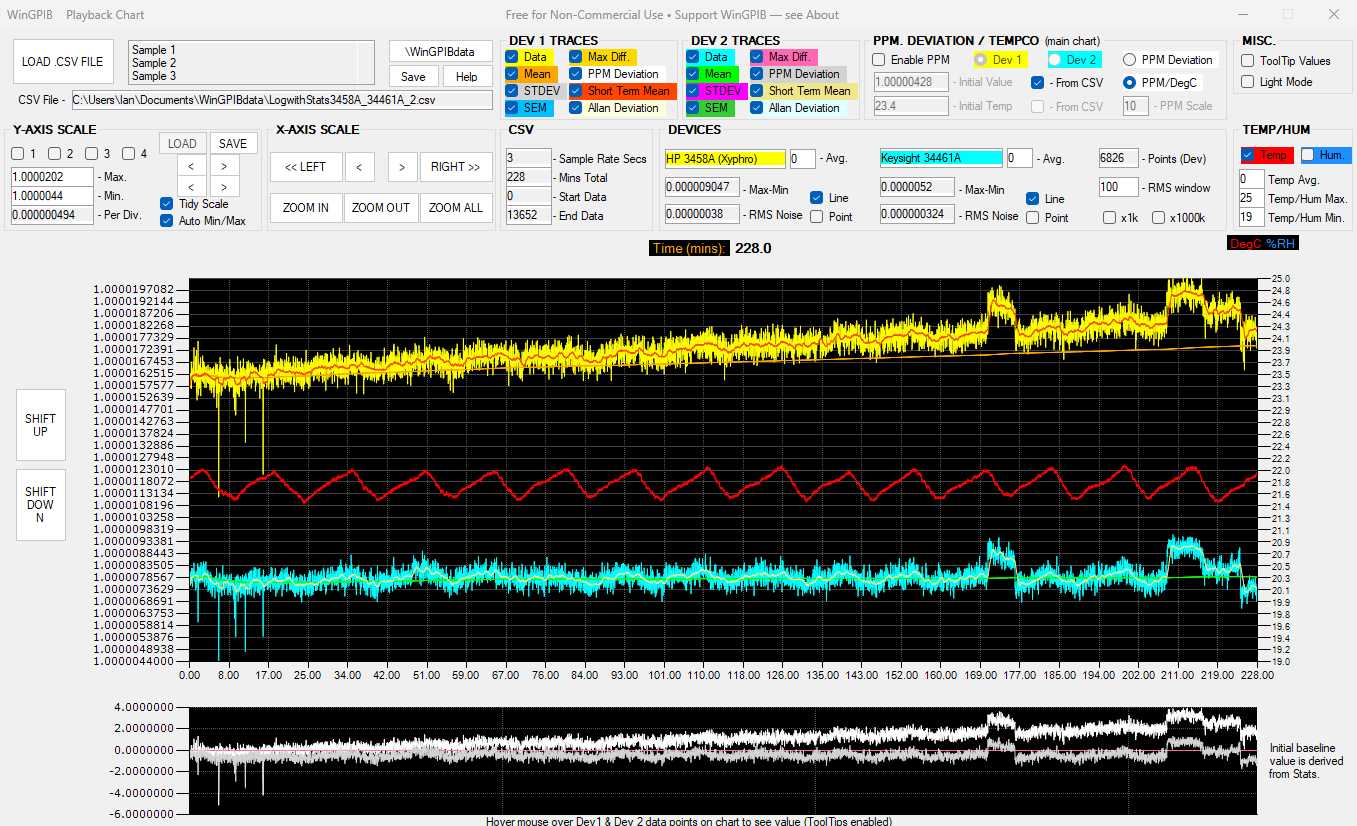Viewport: 1357px width, 826px height.
Task: Select Sample 2 in the list
Action: [154, 63]
